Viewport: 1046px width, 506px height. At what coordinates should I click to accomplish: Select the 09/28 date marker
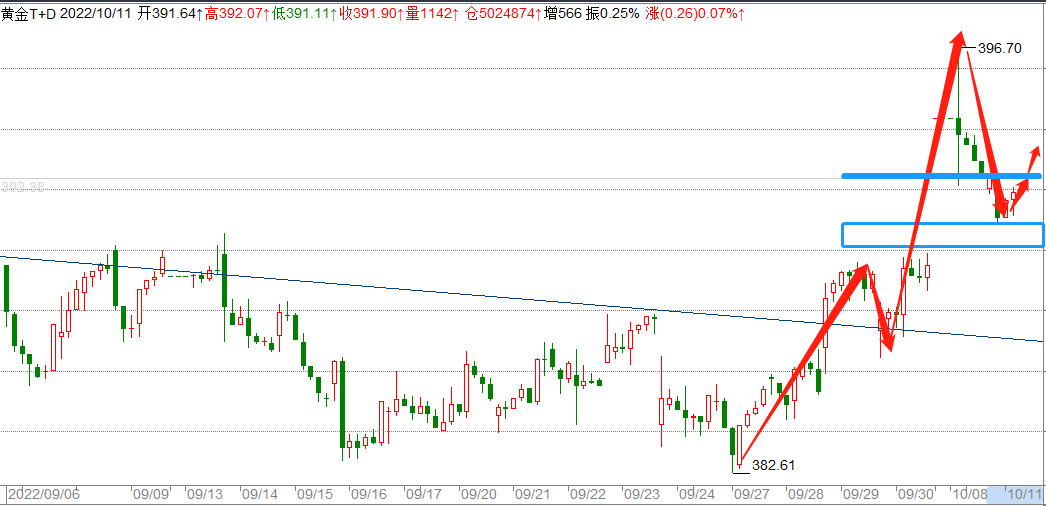point(806,495)
